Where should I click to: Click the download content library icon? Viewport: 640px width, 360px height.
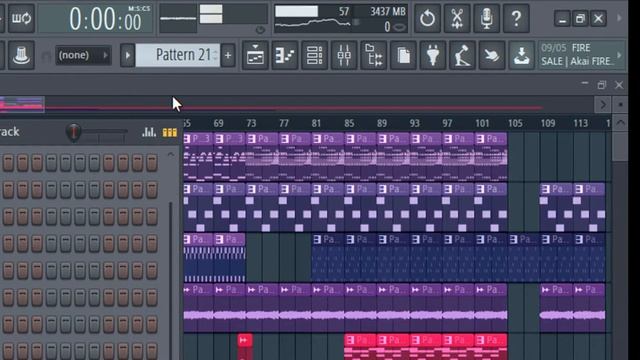pyautogui.click(x=522, y=55)
